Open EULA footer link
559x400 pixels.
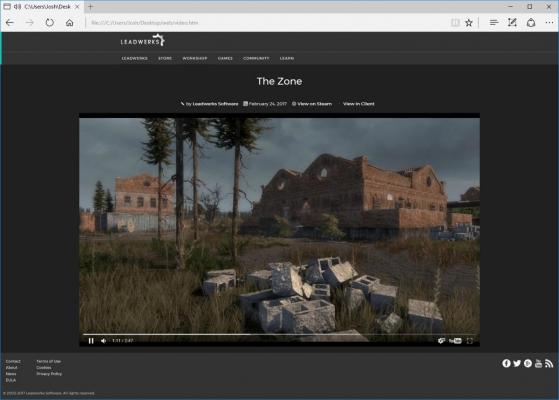(11, 380)
